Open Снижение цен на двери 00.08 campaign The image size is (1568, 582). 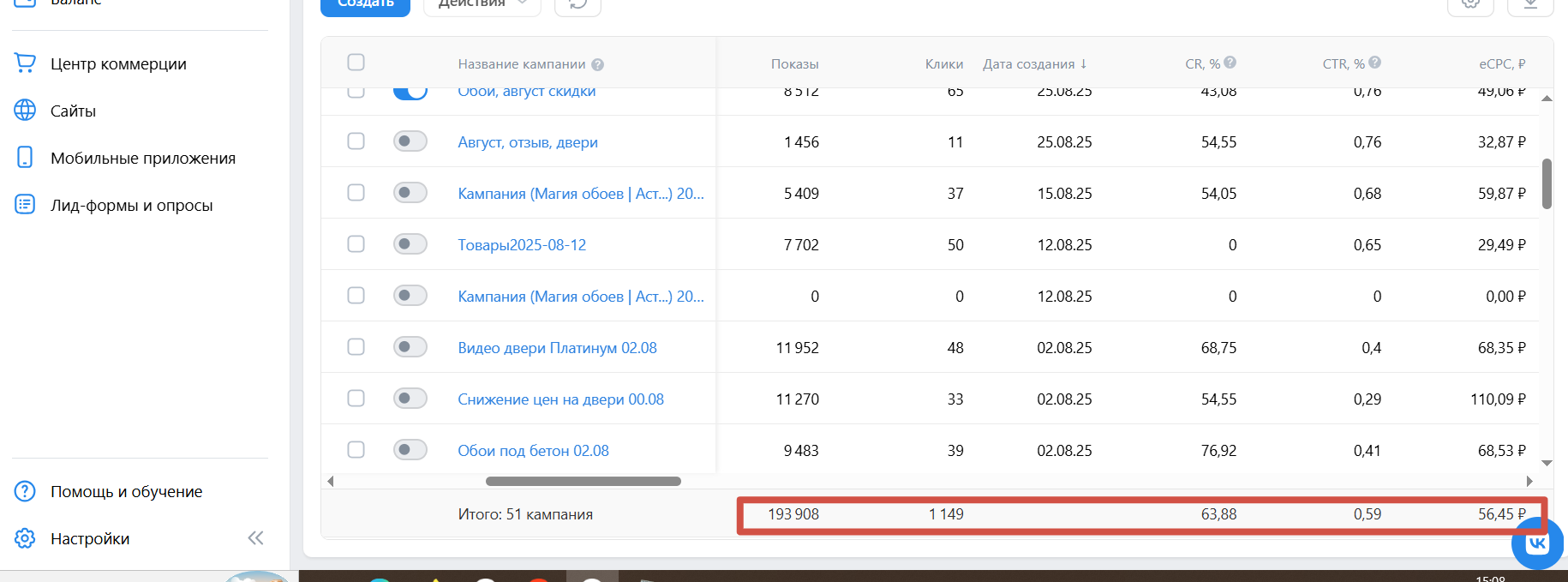(x=560, y=399)
